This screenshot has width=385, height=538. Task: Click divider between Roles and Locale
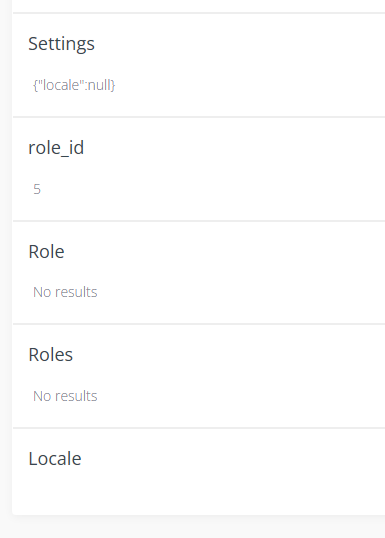tap(199, 428)
